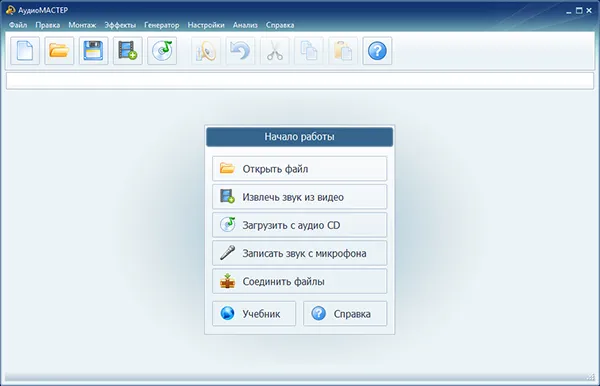
Task: Click toolbar film icon to extract video audio
Action: pyautogui.click(x=128, y=51)
